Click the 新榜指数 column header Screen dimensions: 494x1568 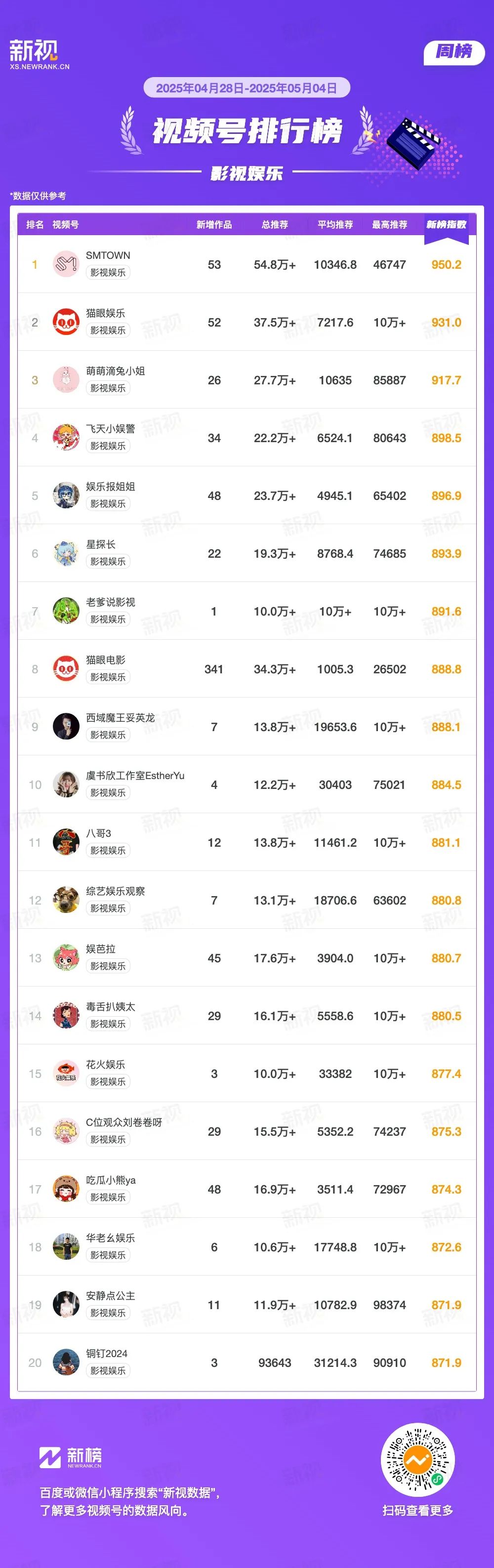coord(446,225)
